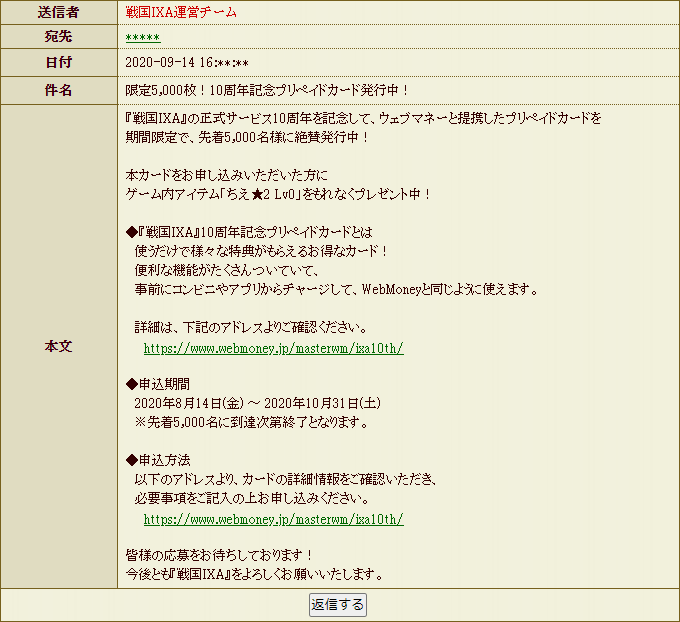Click the closing line 今後とも『戦国IXA』をよろしくお願いいたします。
Screen dimensions: 680x622
tap(255, 574)
